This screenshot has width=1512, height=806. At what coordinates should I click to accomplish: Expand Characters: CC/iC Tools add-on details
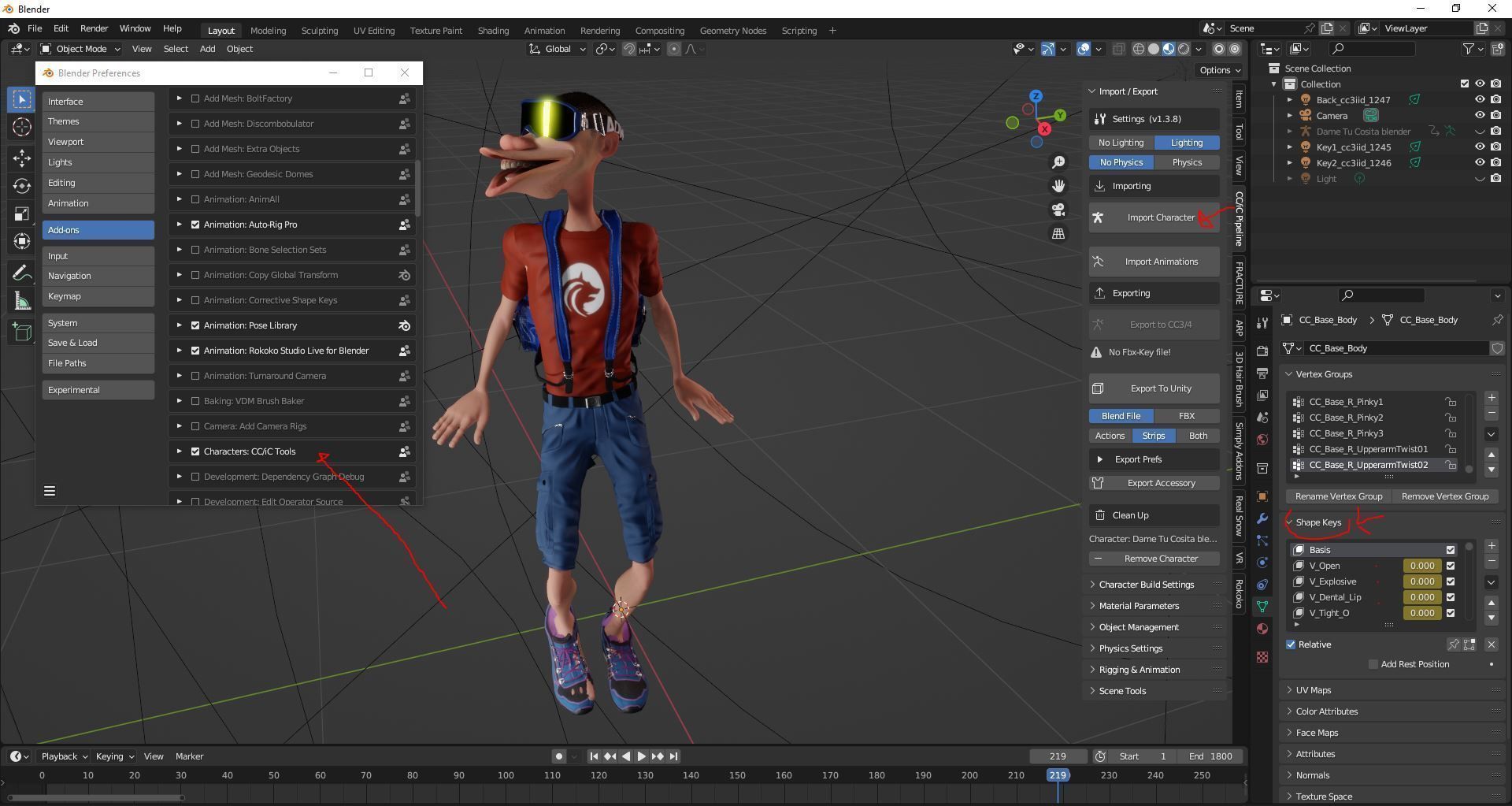click(x=179, y=451)
